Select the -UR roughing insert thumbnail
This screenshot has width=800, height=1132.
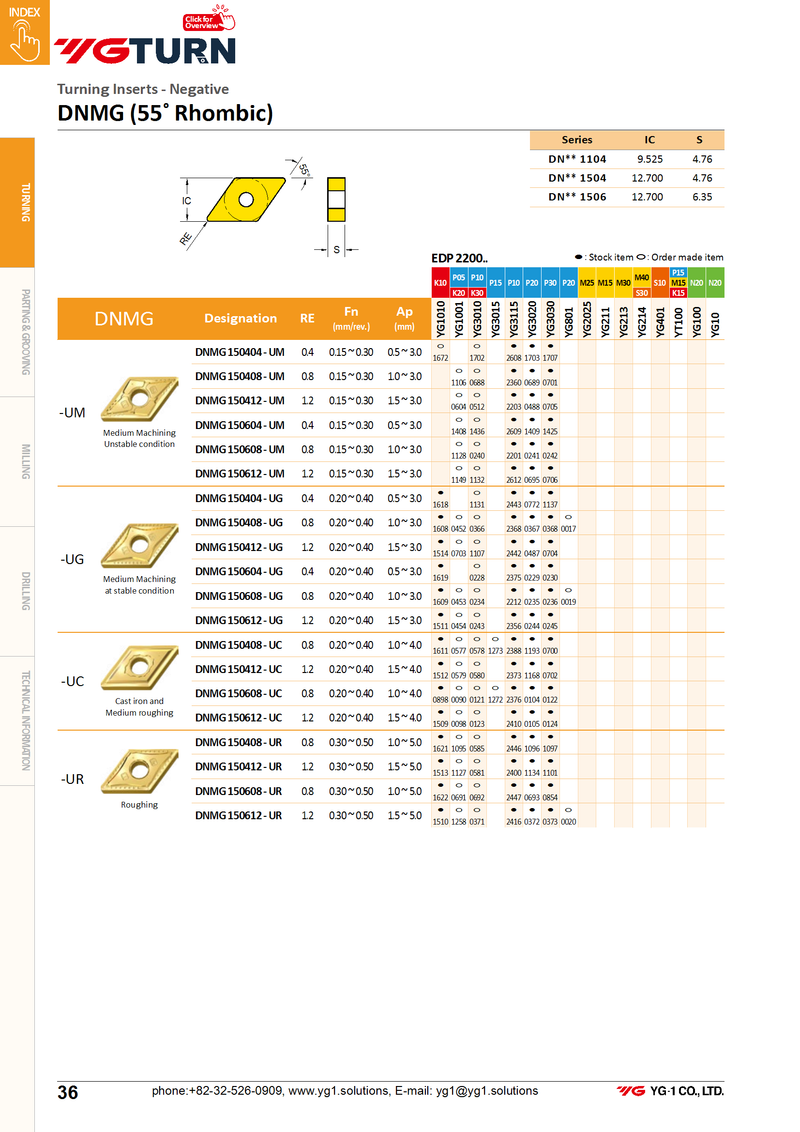pyautogui.click(x=139, y=768)
